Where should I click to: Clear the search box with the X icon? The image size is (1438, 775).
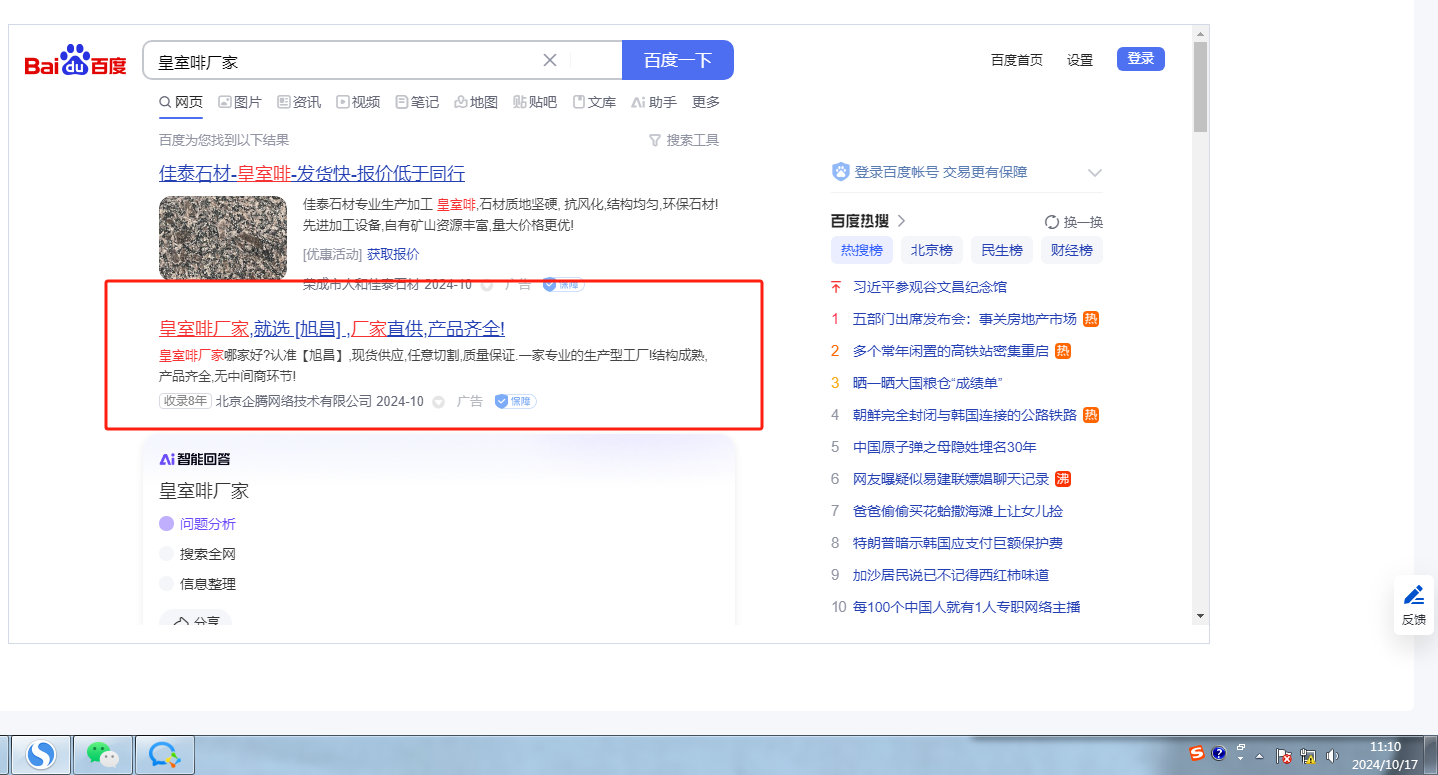[x=549, y=60]
